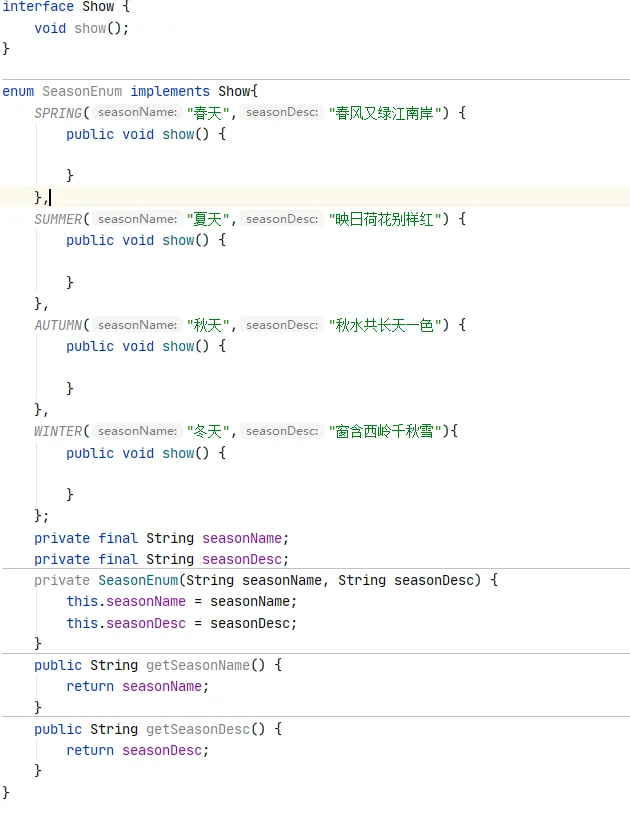Click the AUTUMN enum constant
The image size is (630, 821).
[58, 325]
